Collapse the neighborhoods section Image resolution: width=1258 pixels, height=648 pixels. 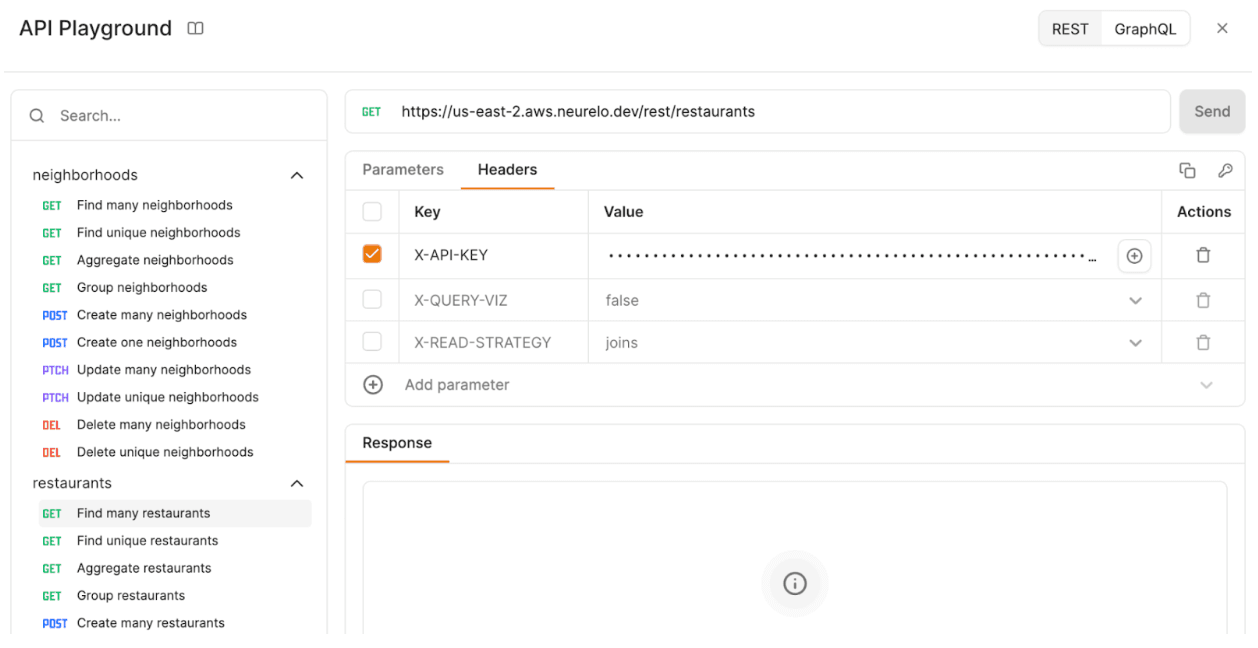pyautogui.click(x=296, y=175)
